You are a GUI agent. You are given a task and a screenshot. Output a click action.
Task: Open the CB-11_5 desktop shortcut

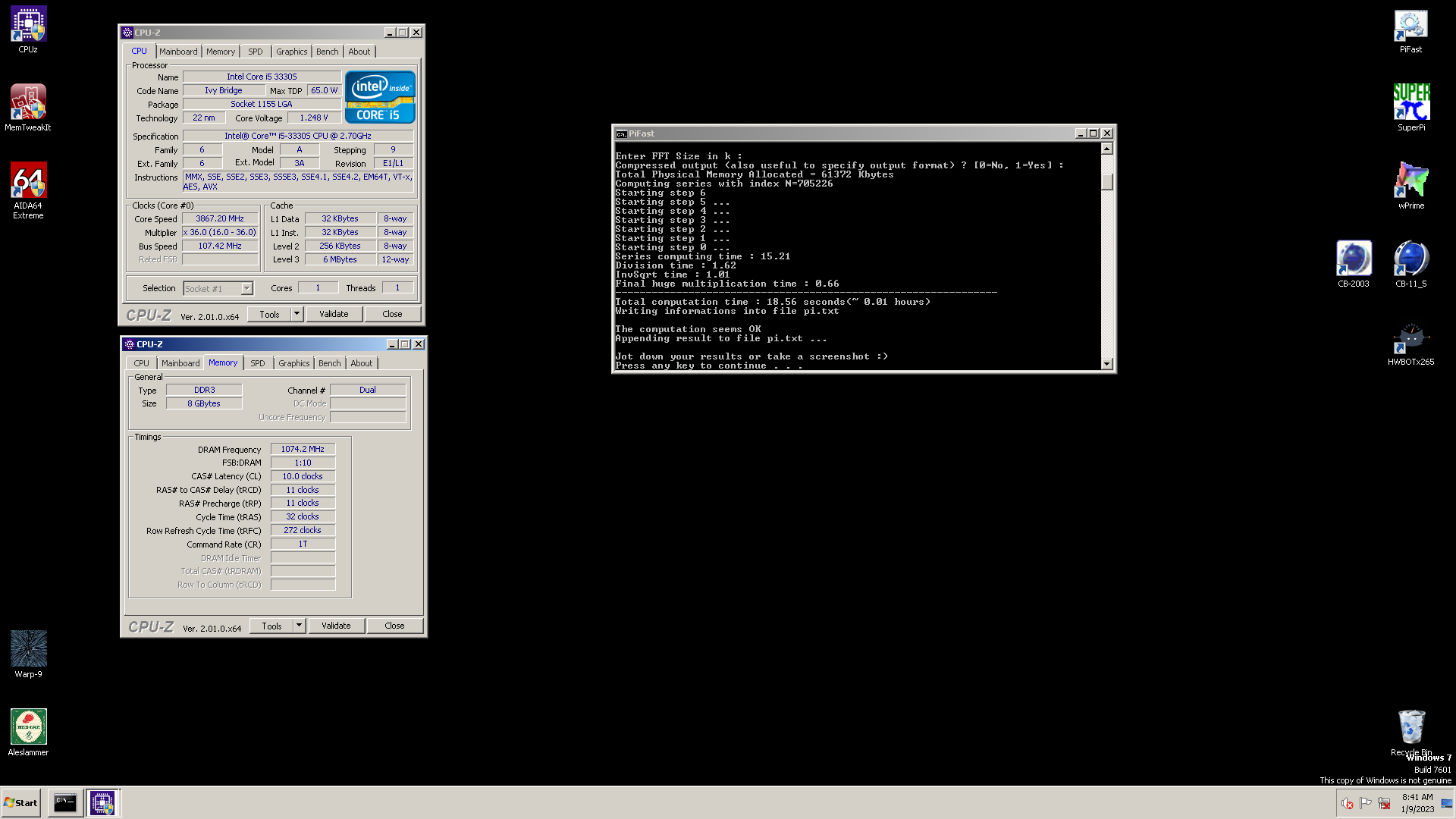click(1410, 264)
